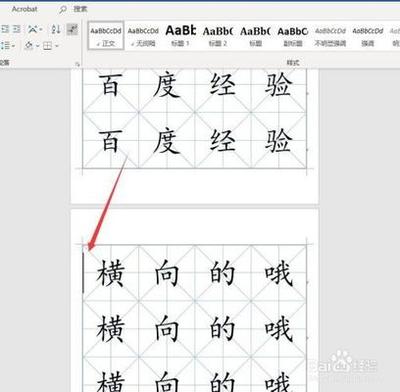The width and height of the screenshot is (400, 392).
Task: Click the line spacing icon
Action: pos(5,45)
